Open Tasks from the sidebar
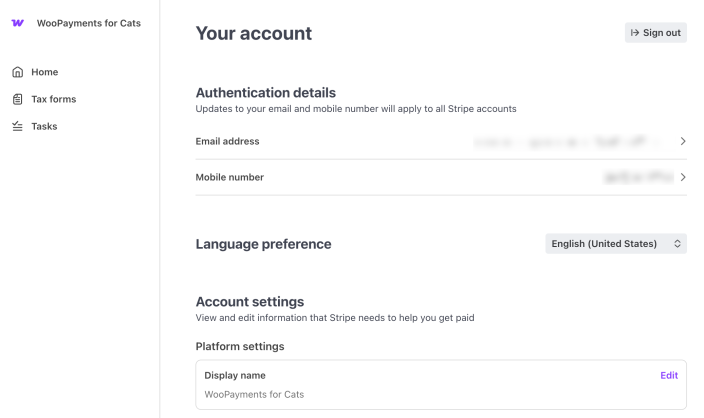 tap(44, 126)
